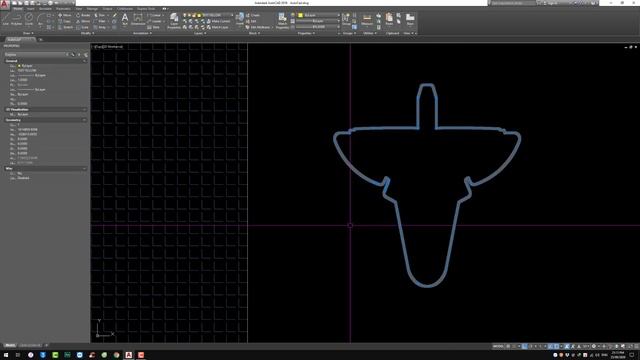640x360 pixels.
Task: Click MODEL space button in status bar
Action: tap(498, 346)
